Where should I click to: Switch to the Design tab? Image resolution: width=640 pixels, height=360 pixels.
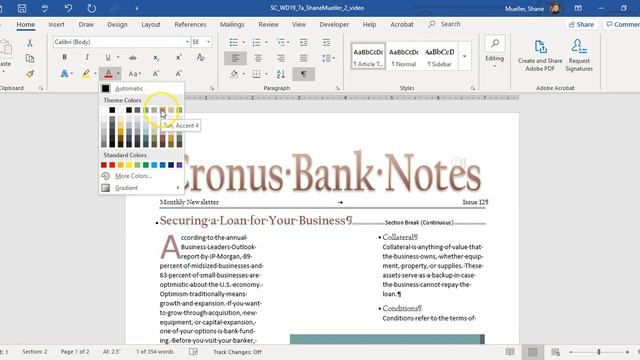pos(117,24)
